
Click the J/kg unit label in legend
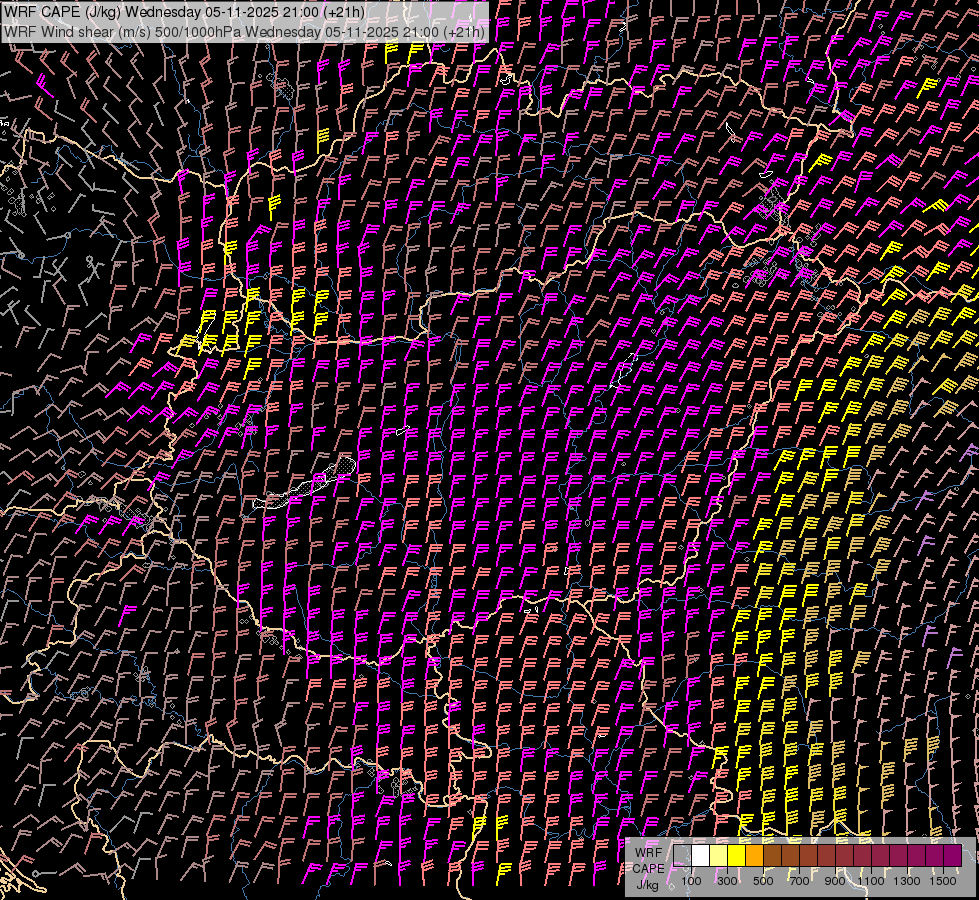click(x=647, y=884)
